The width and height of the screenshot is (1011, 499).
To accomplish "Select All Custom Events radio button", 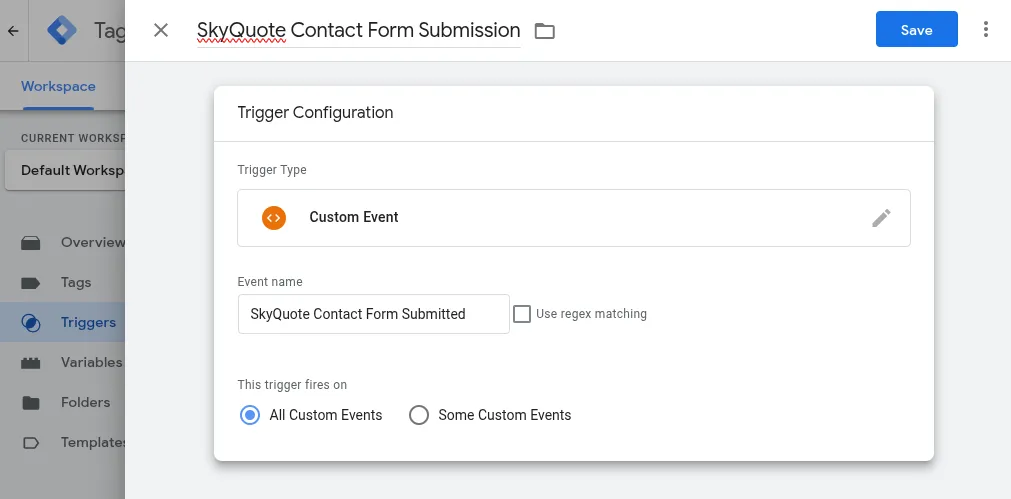I will (x=250, y=415).
